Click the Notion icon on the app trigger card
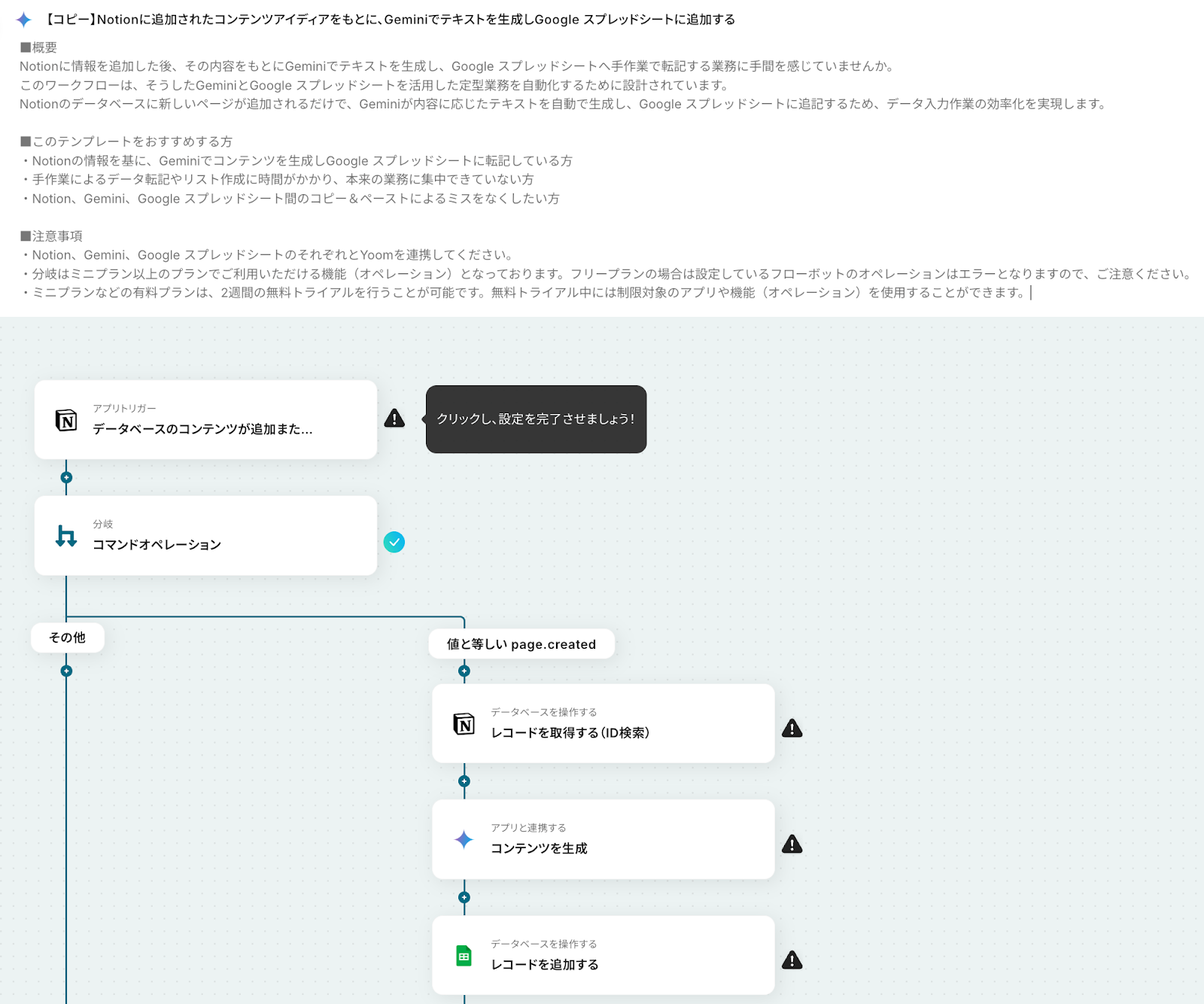The height and width of the screenshot is (1004, 1204). click(66, 420)
